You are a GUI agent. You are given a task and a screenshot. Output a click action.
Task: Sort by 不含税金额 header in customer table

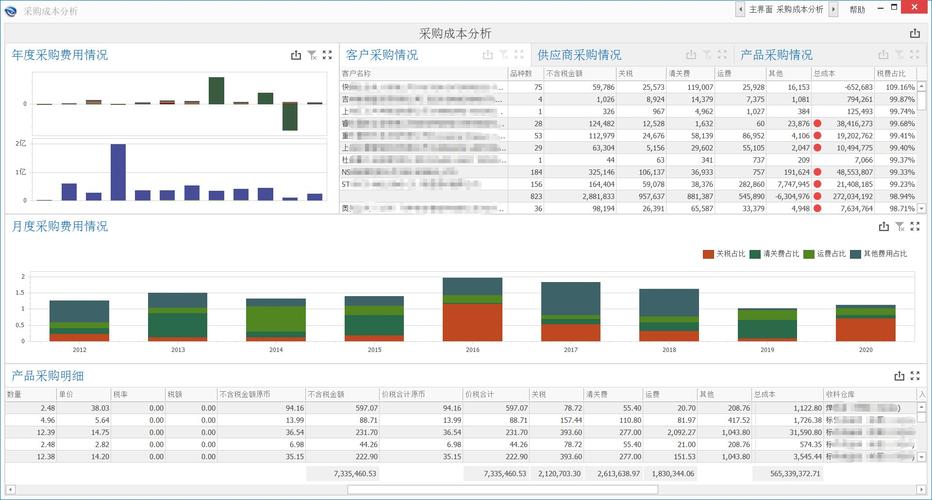580,74
